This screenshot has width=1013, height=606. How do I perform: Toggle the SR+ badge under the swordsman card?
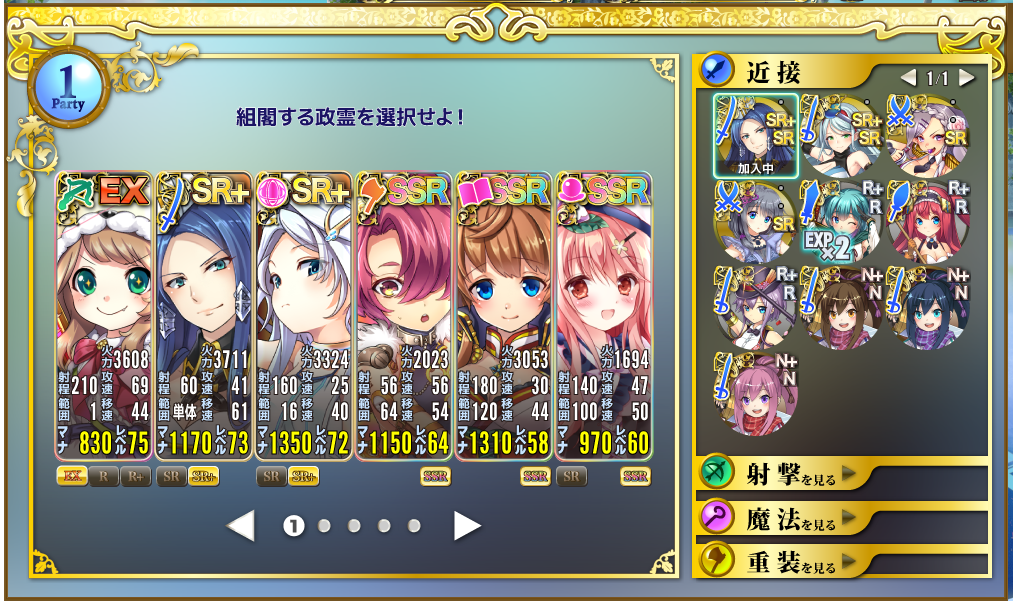204,477
